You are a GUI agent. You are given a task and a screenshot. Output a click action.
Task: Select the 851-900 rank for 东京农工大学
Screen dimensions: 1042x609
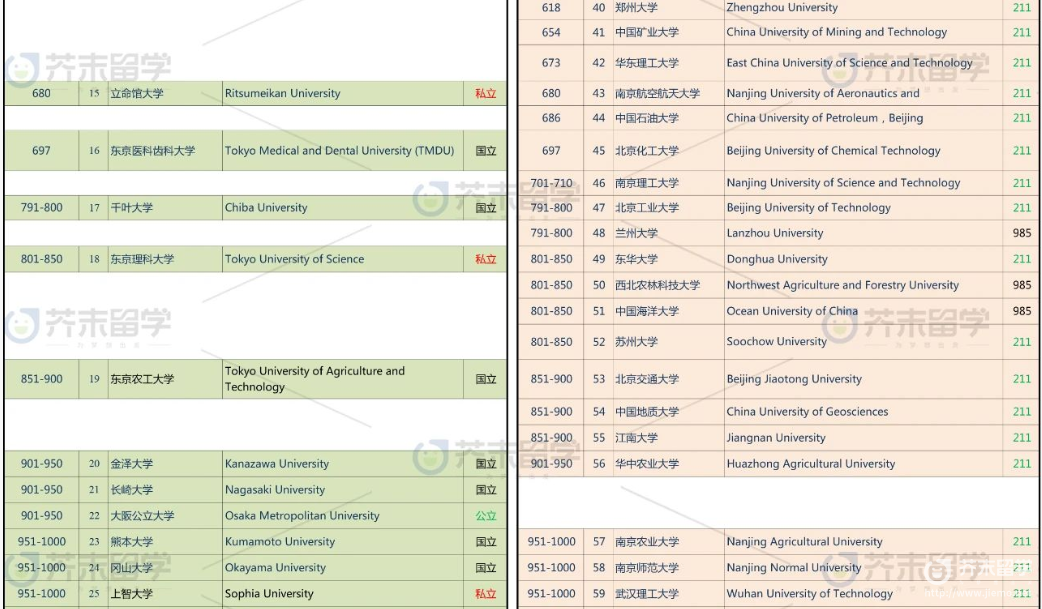tap(41, 379)
